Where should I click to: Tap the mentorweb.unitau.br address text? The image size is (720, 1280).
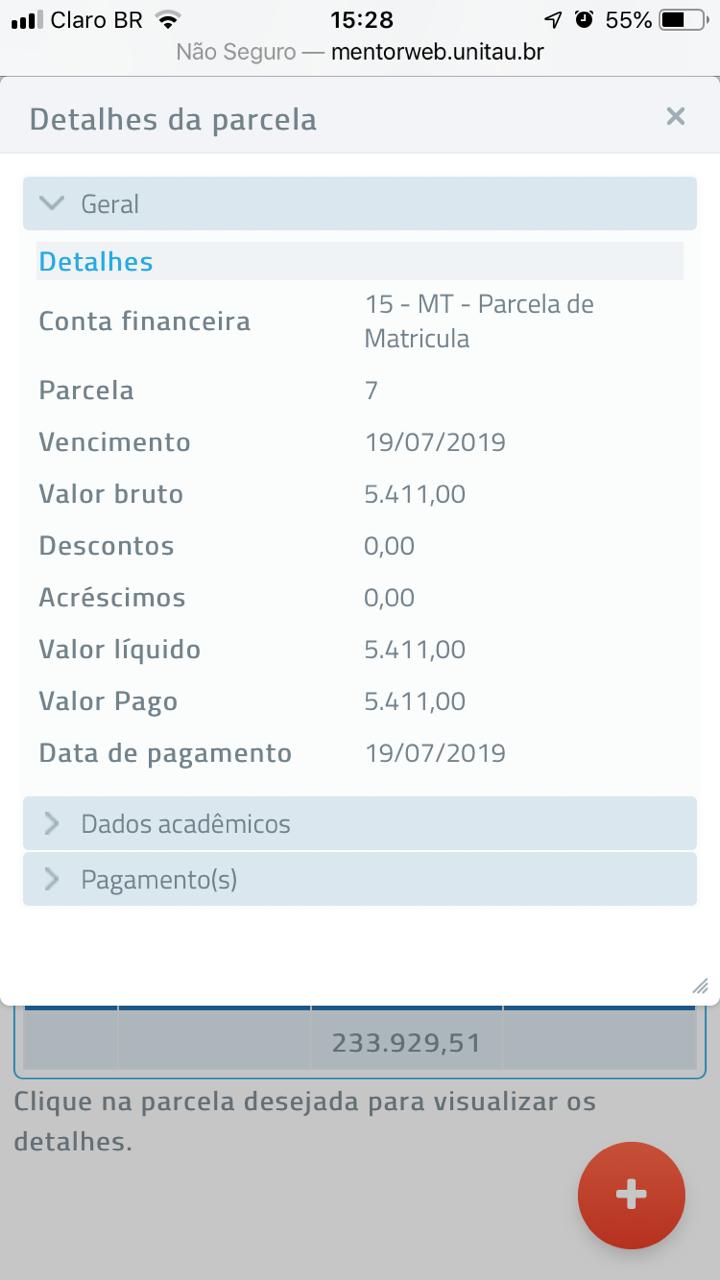coord(437,52)
